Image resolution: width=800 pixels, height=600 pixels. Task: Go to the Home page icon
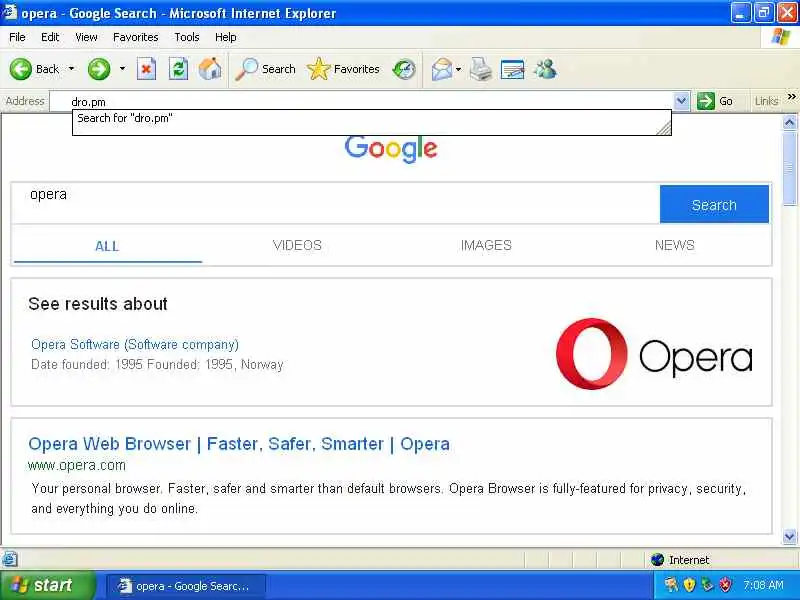pyautogui.click(x=210, y=69)
